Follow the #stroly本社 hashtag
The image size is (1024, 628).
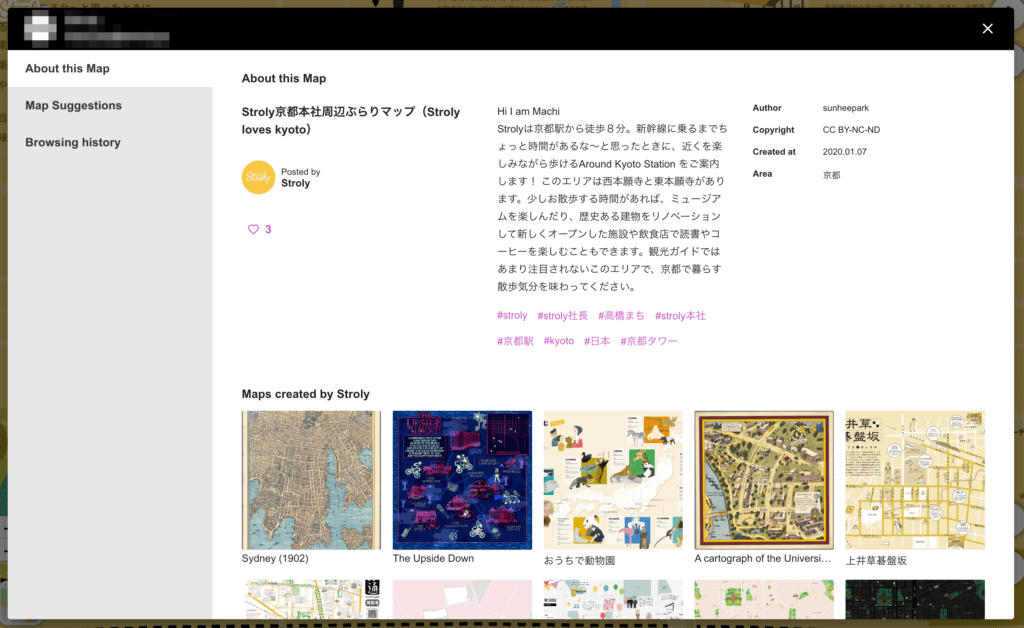pos(680,316)
